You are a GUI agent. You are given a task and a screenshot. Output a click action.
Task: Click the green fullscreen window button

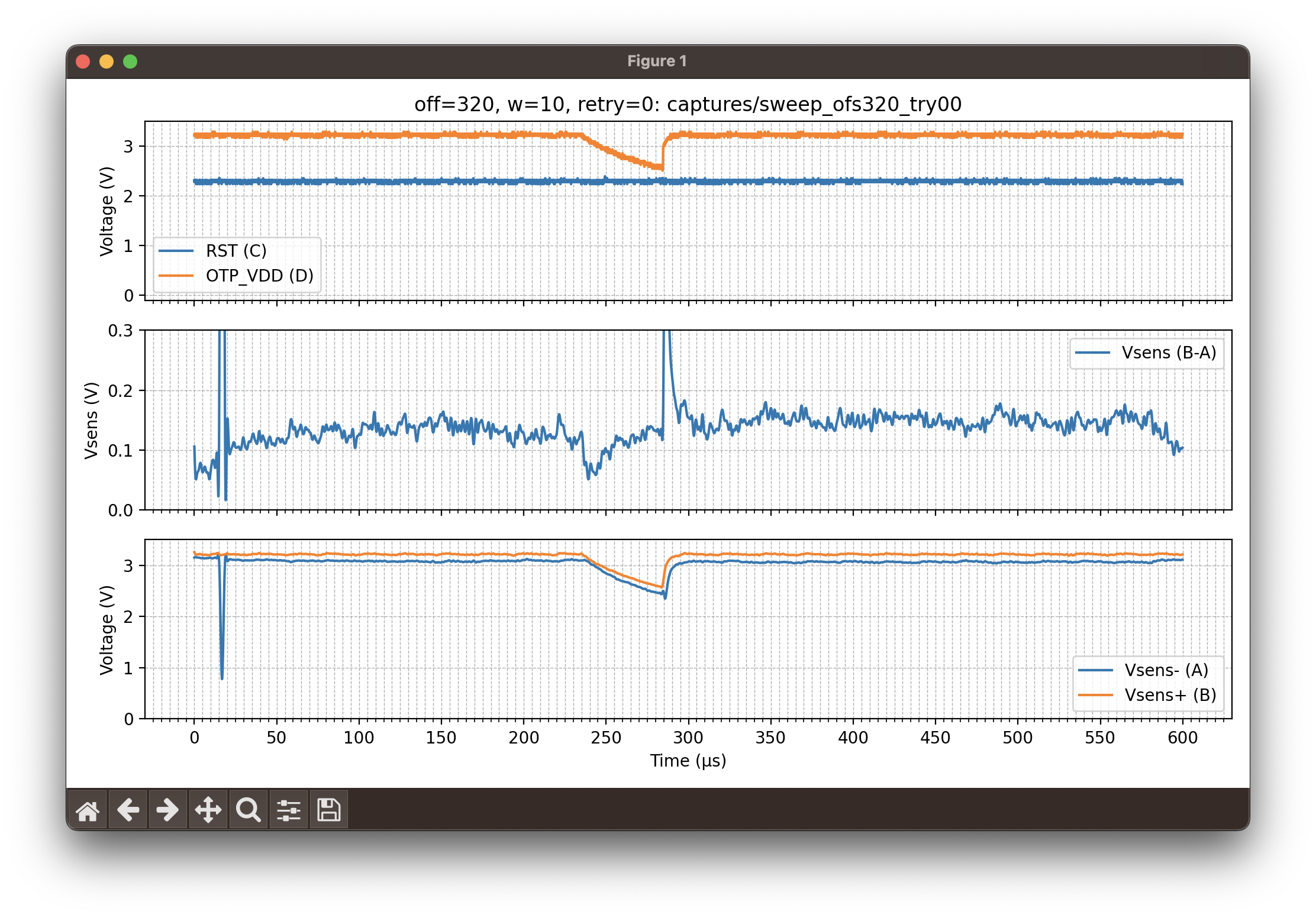coord(130,62)
